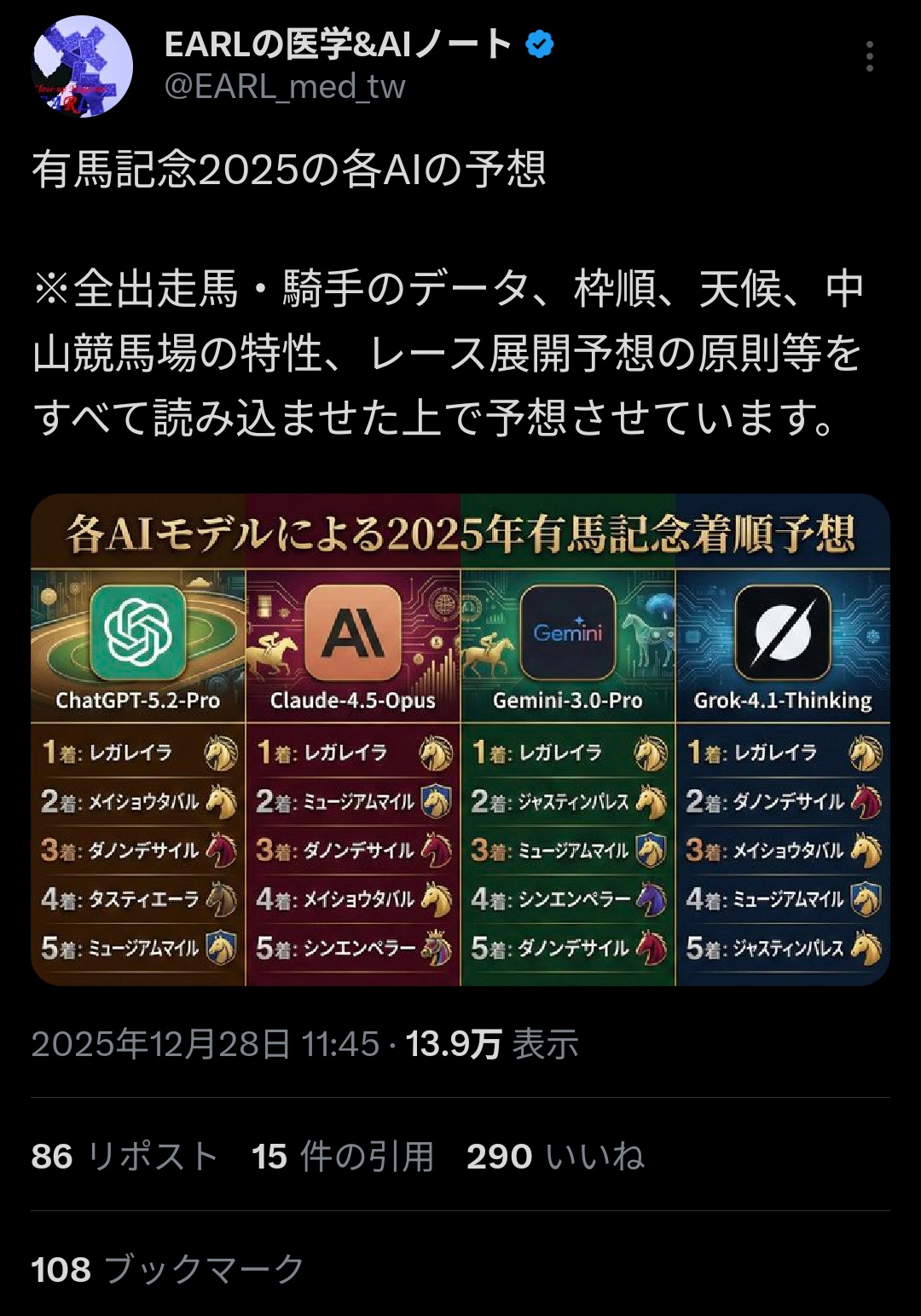Tap the image title 各AIモデルによる2025年有馬記念着順予想
The width and height of the screenshot is (921, 1316).
click(460, 534)
